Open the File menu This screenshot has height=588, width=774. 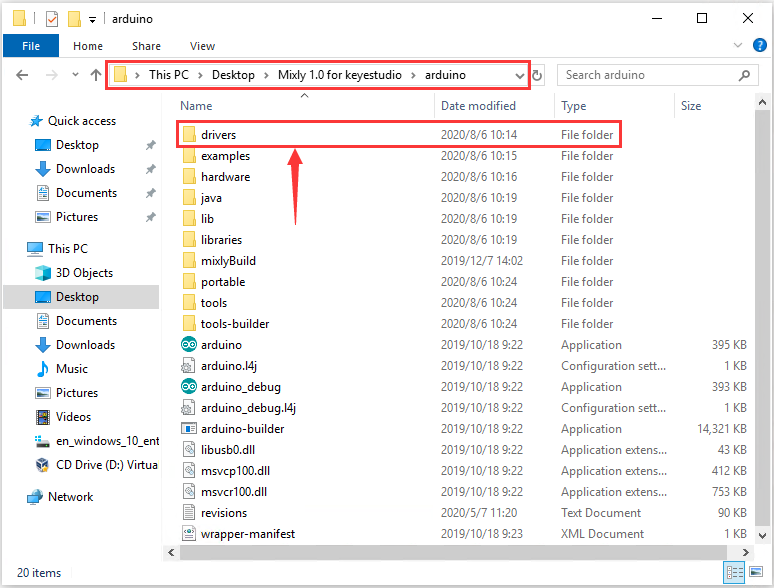tap(31, 46)
